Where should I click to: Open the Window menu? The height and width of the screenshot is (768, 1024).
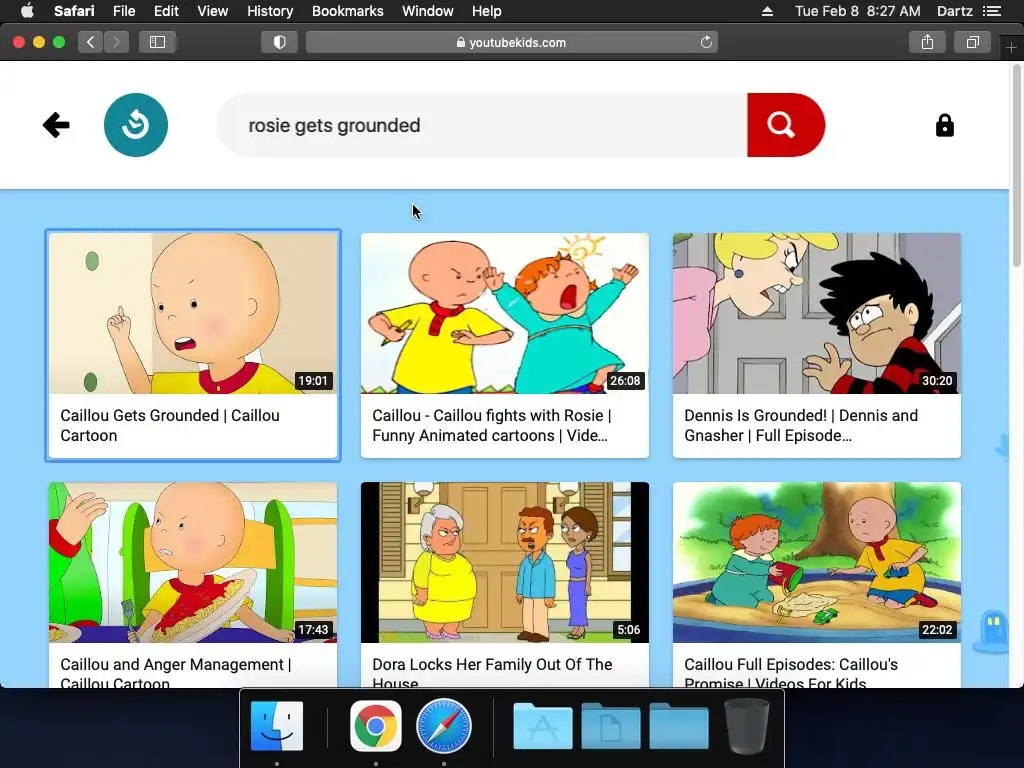[x=428, y=11]
